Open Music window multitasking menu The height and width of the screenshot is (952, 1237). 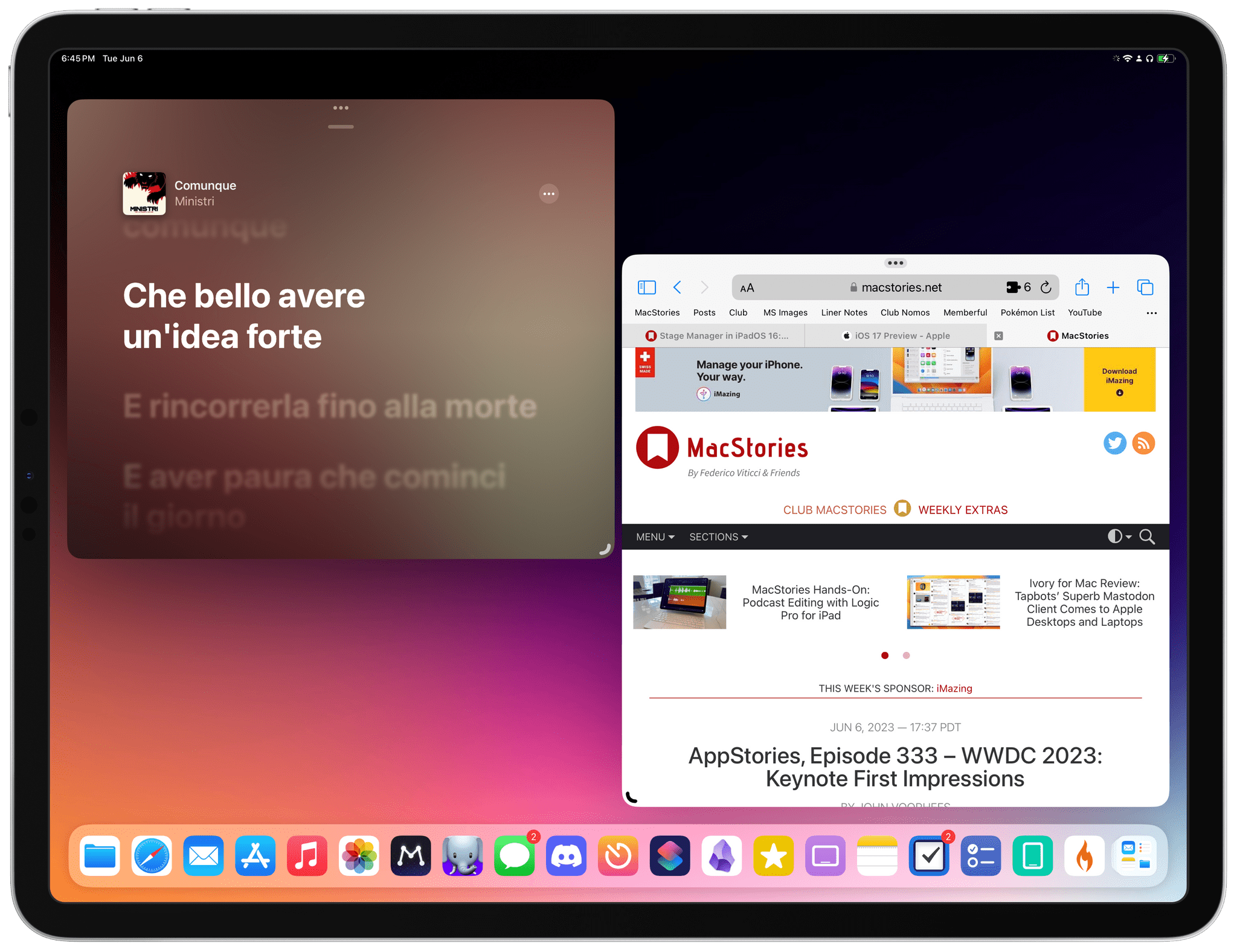tap(341, 108)
